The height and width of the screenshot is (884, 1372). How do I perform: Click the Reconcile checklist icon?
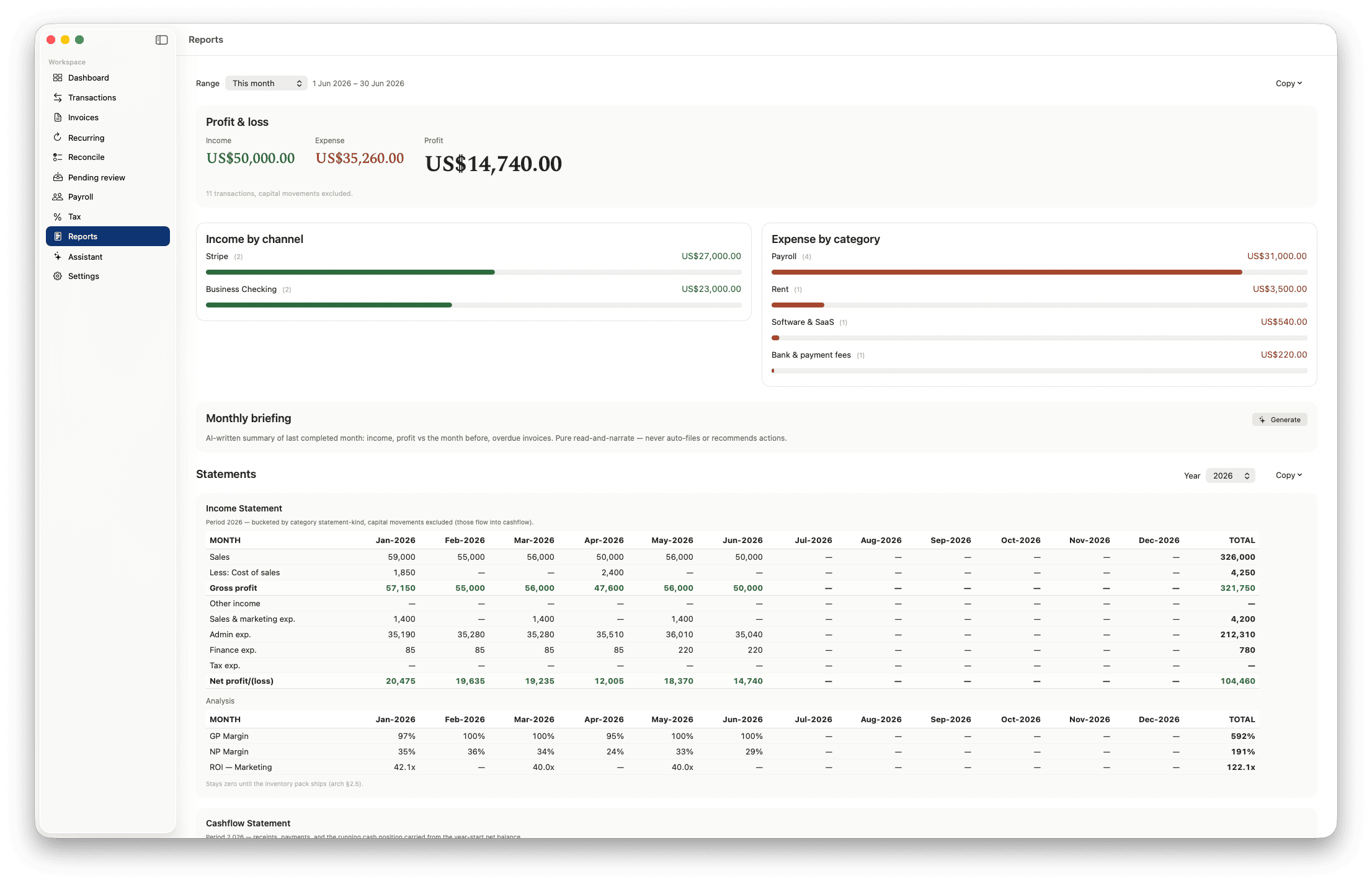coord(58,157)
